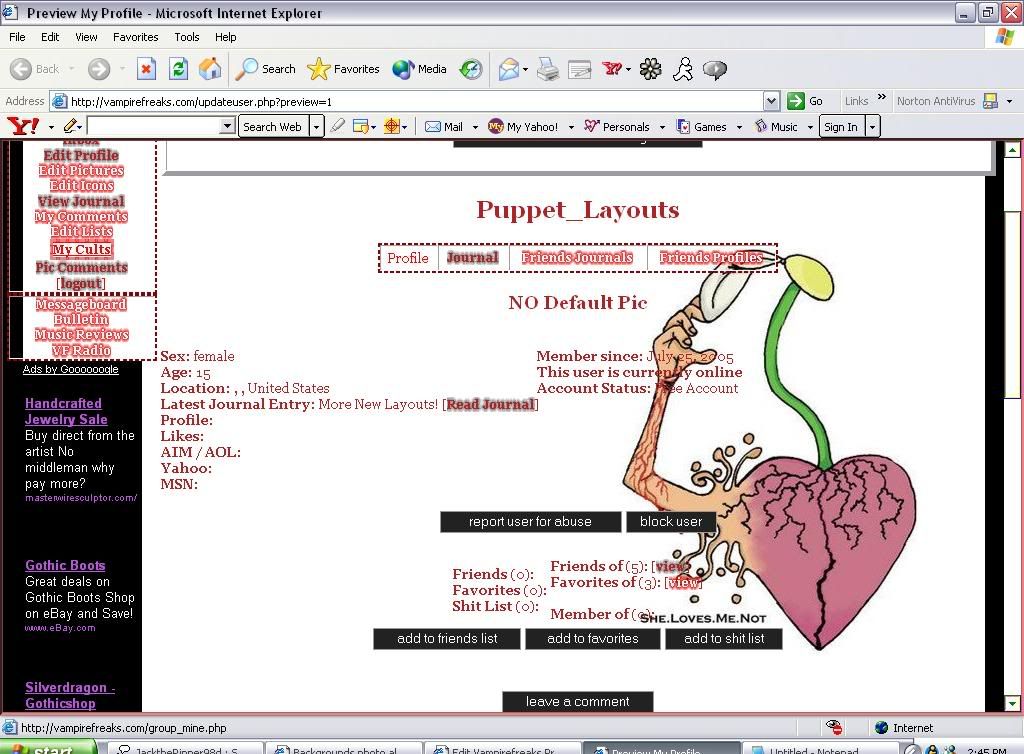
Task: Click the blocked-content eye icon in status bar
Action: 834,727
